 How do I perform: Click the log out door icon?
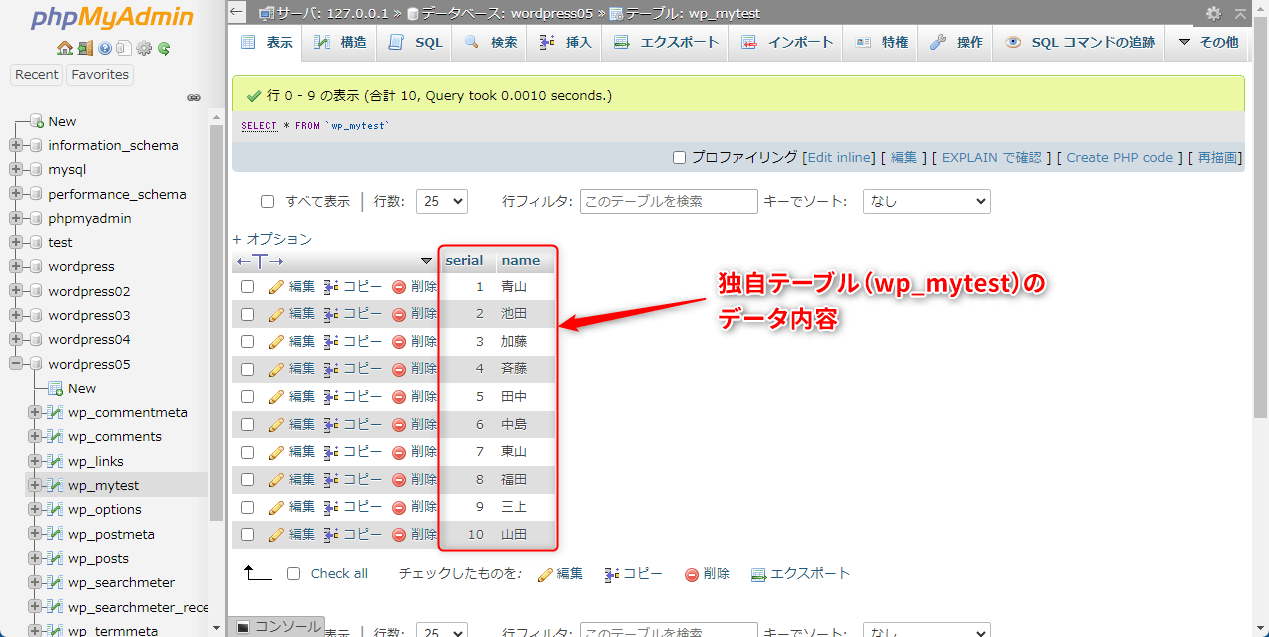(x=85, y=48)
